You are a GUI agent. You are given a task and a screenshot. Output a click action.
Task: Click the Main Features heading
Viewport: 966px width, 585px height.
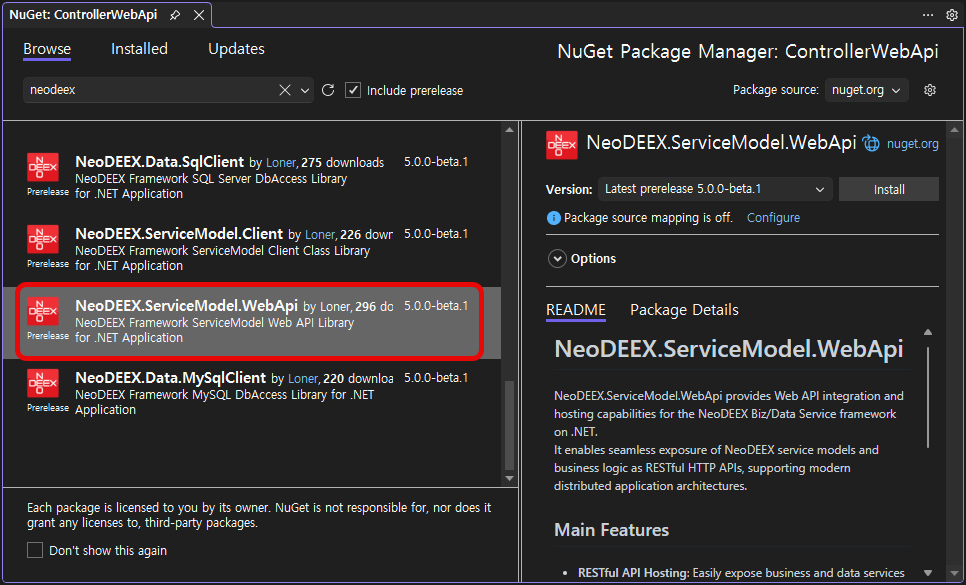point(611,530)
